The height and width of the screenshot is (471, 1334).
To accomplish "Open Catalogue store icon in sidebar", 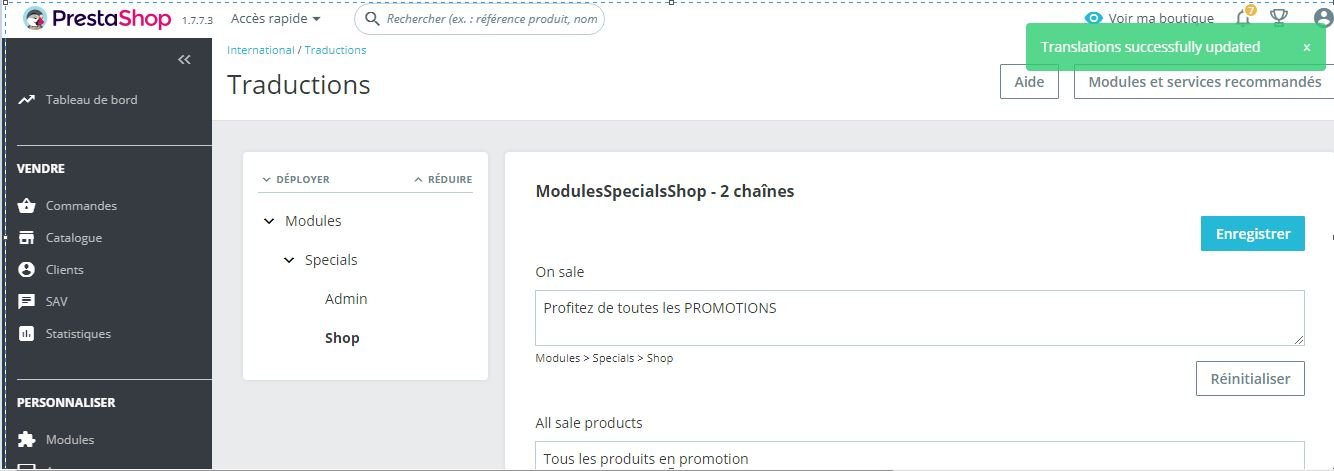I will point(27,238).
